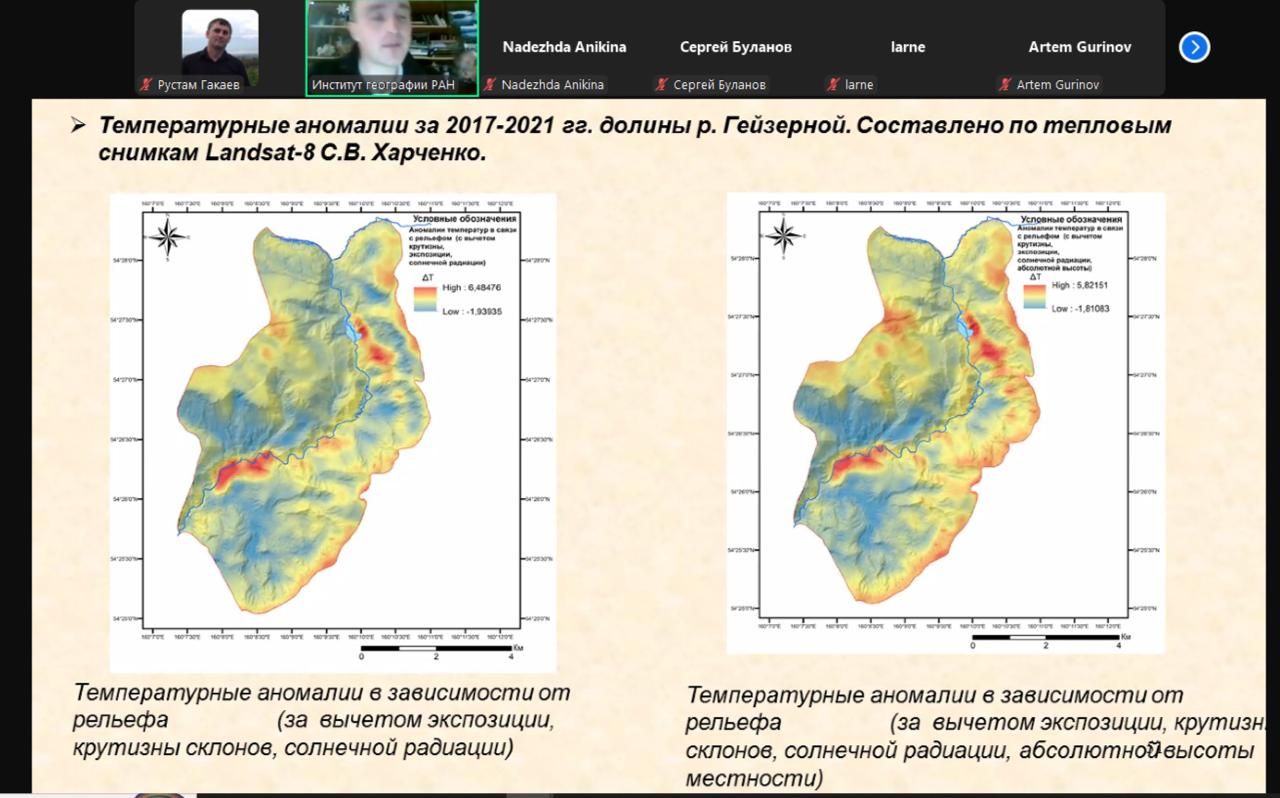The width and height of the screenshot is (1280, 798).
Task: Click the Институт географии РАН name label
Action: 383,85
